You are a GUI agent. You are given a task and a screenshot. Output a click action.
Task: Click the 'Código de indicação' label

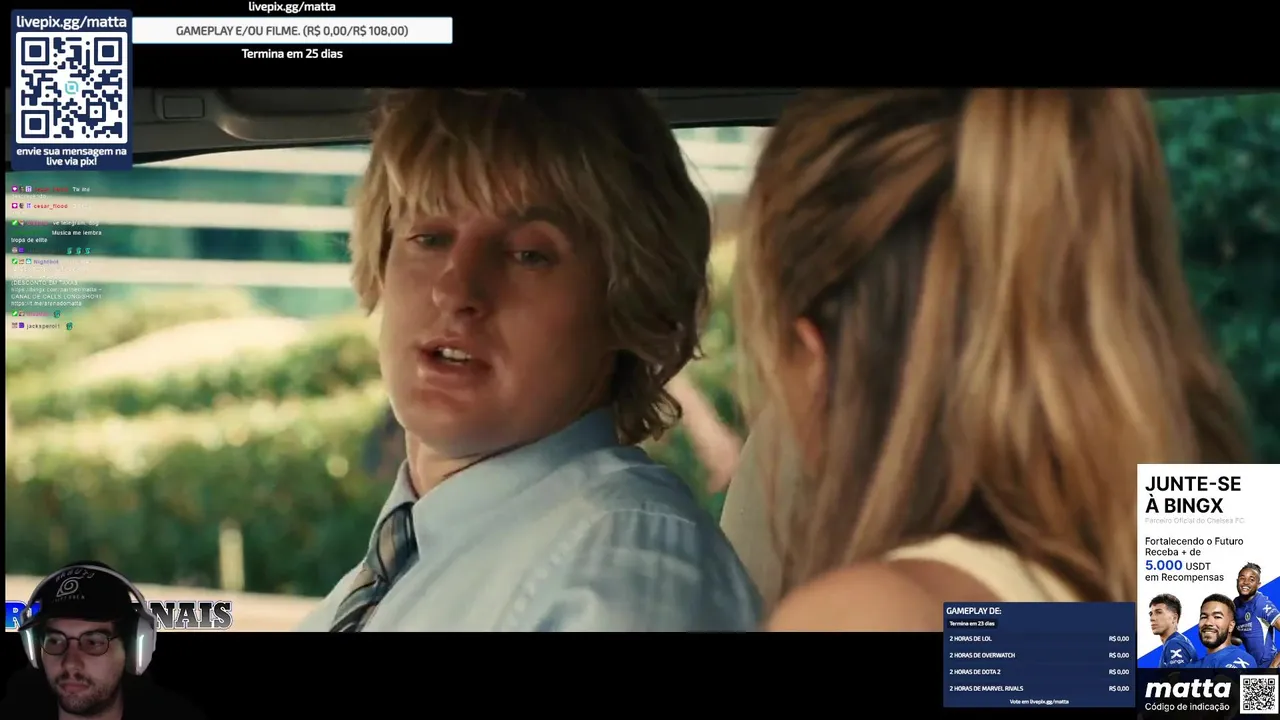(1187, 707)
